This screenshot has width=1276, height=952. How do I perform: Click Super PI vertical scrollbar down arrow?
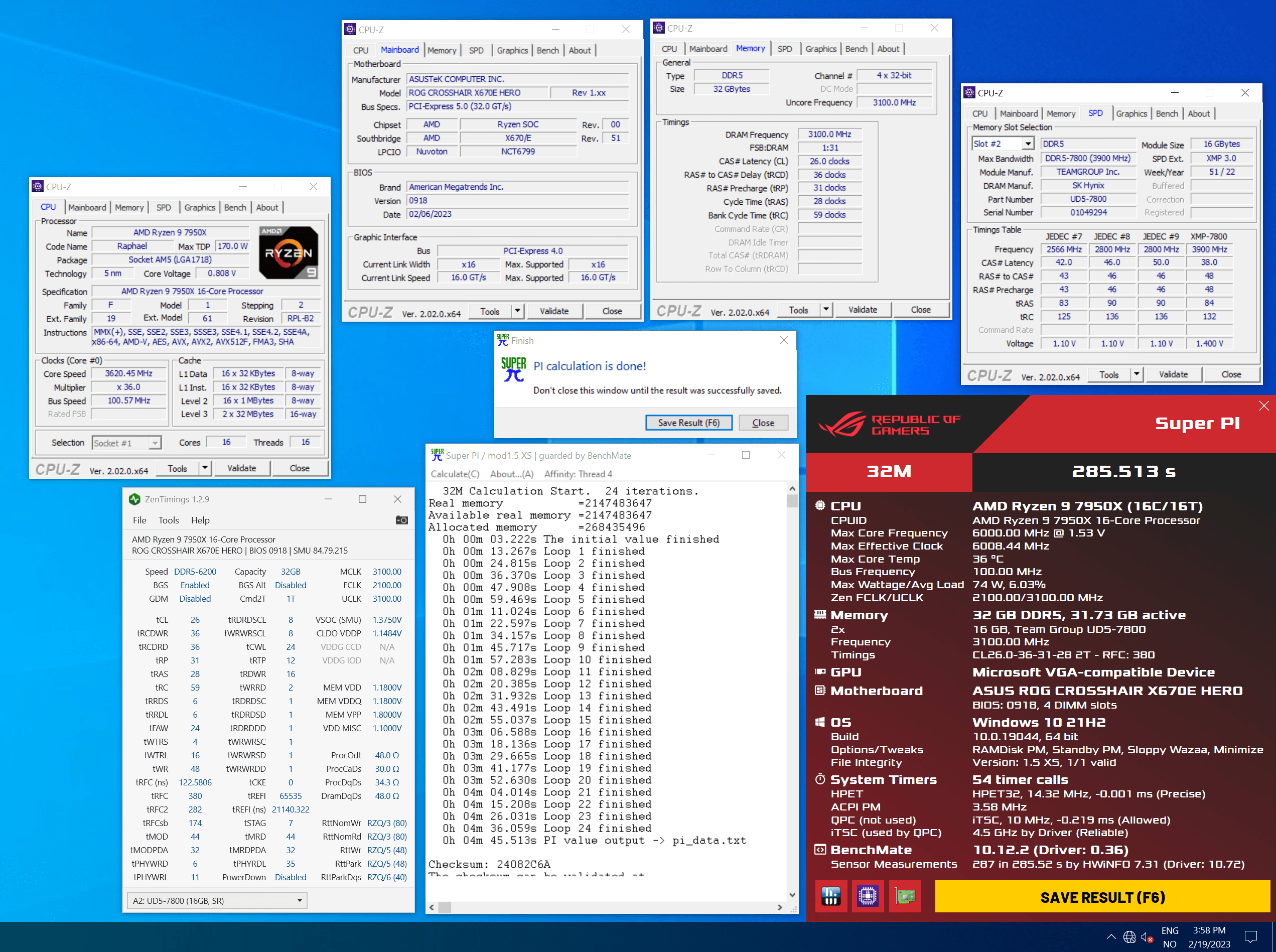click(792, 894)
